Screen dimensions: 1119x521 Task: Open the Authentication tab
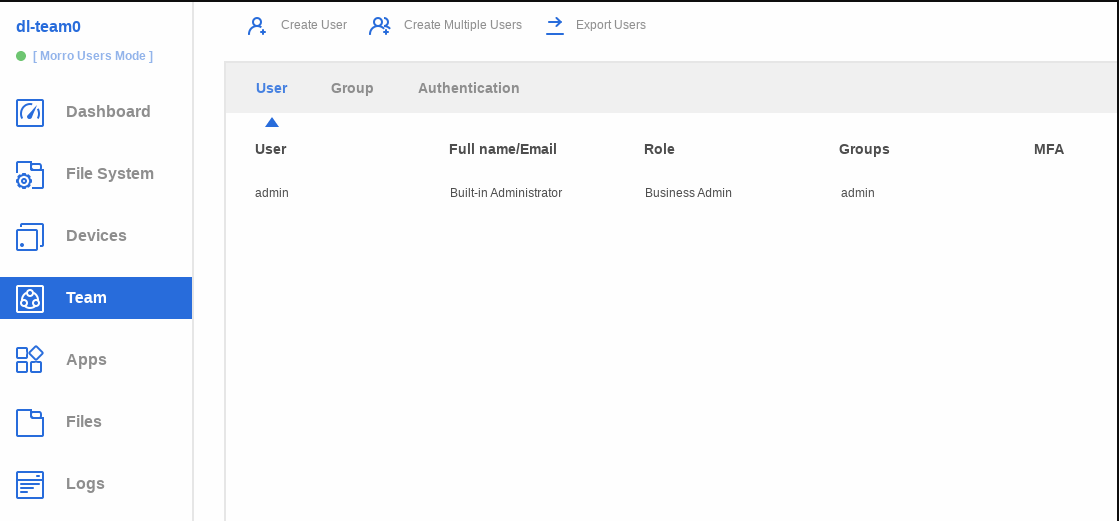coord(468,88)
